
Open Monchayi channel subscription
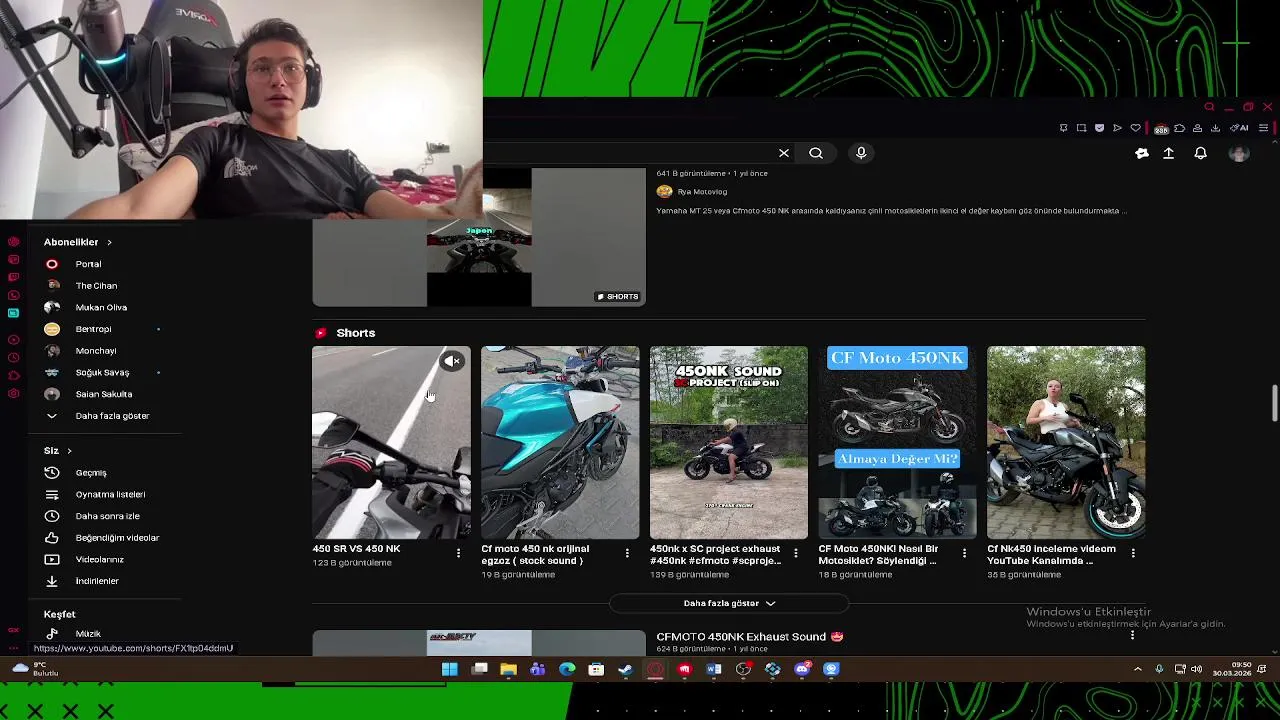[x=96, y=351]
